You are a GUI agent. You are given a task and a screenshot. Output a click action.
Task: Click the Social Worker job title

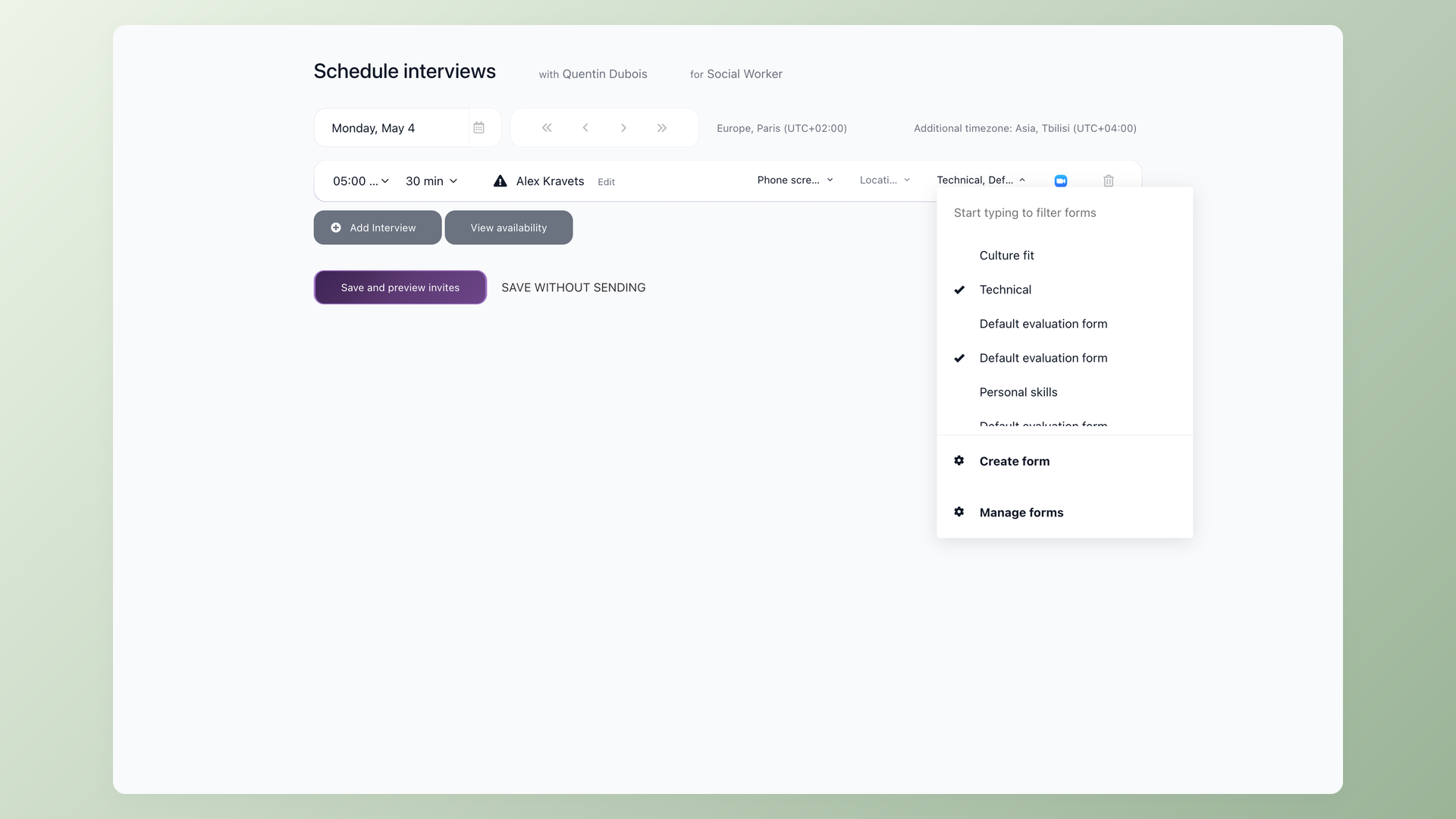pos(745,74)
